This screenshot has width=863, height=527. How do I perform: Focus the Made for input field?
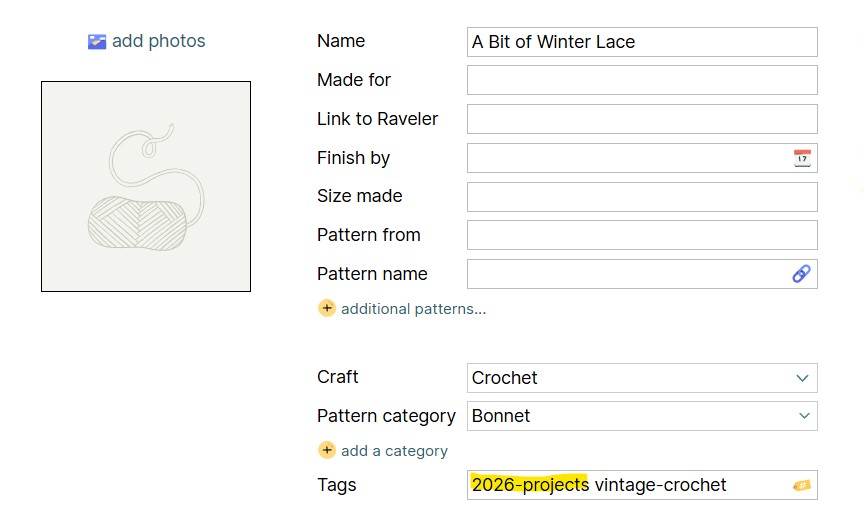click(x=641, y=80)
